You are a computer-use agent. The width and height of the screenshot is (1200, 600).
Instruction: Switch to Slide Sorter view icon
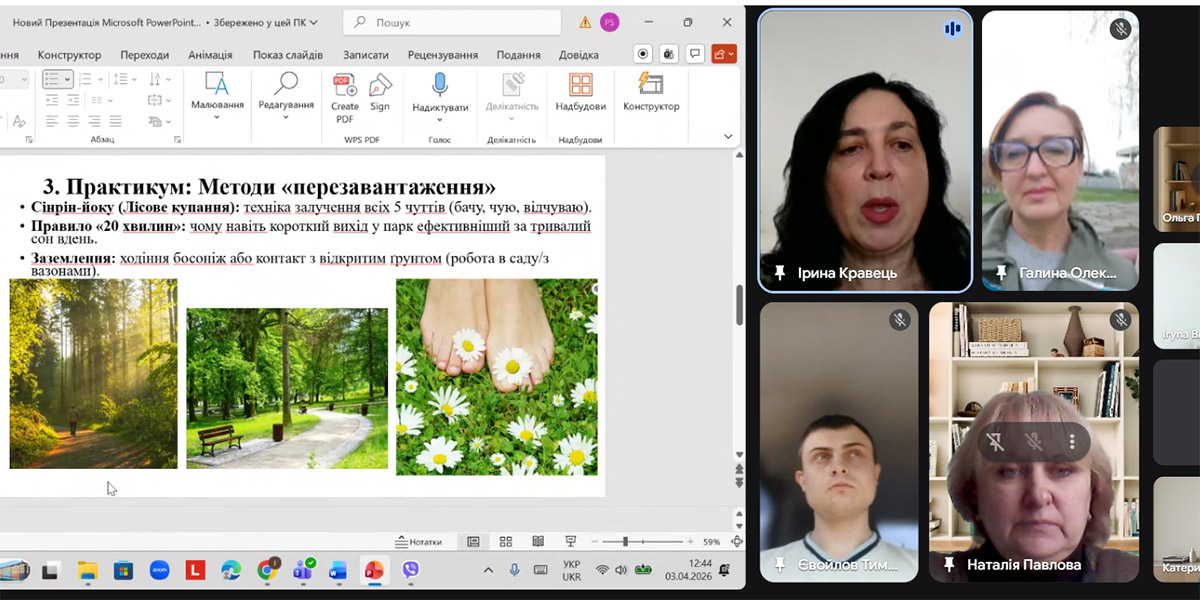(506, 542)
